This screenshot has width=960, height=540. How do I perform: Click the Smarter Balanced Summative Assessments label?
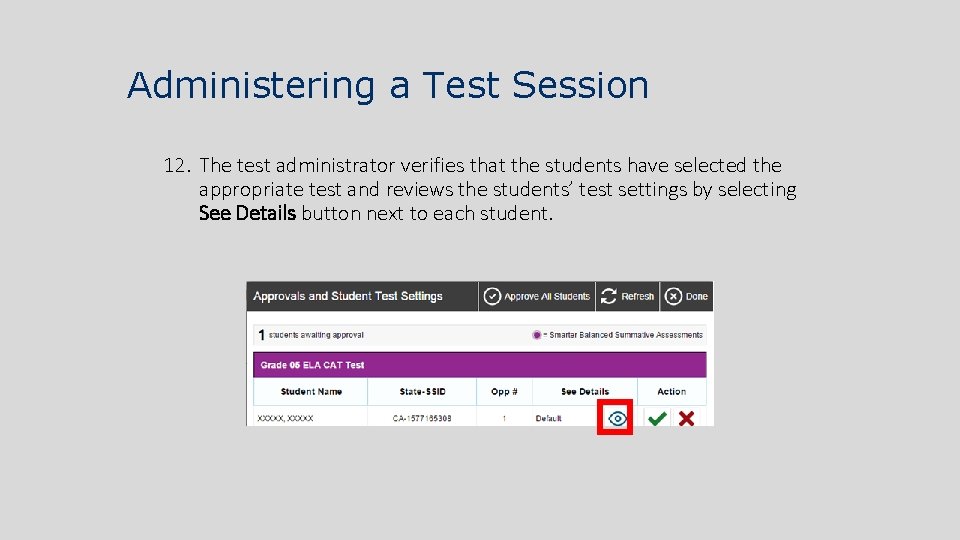click(x=625, y=335)
